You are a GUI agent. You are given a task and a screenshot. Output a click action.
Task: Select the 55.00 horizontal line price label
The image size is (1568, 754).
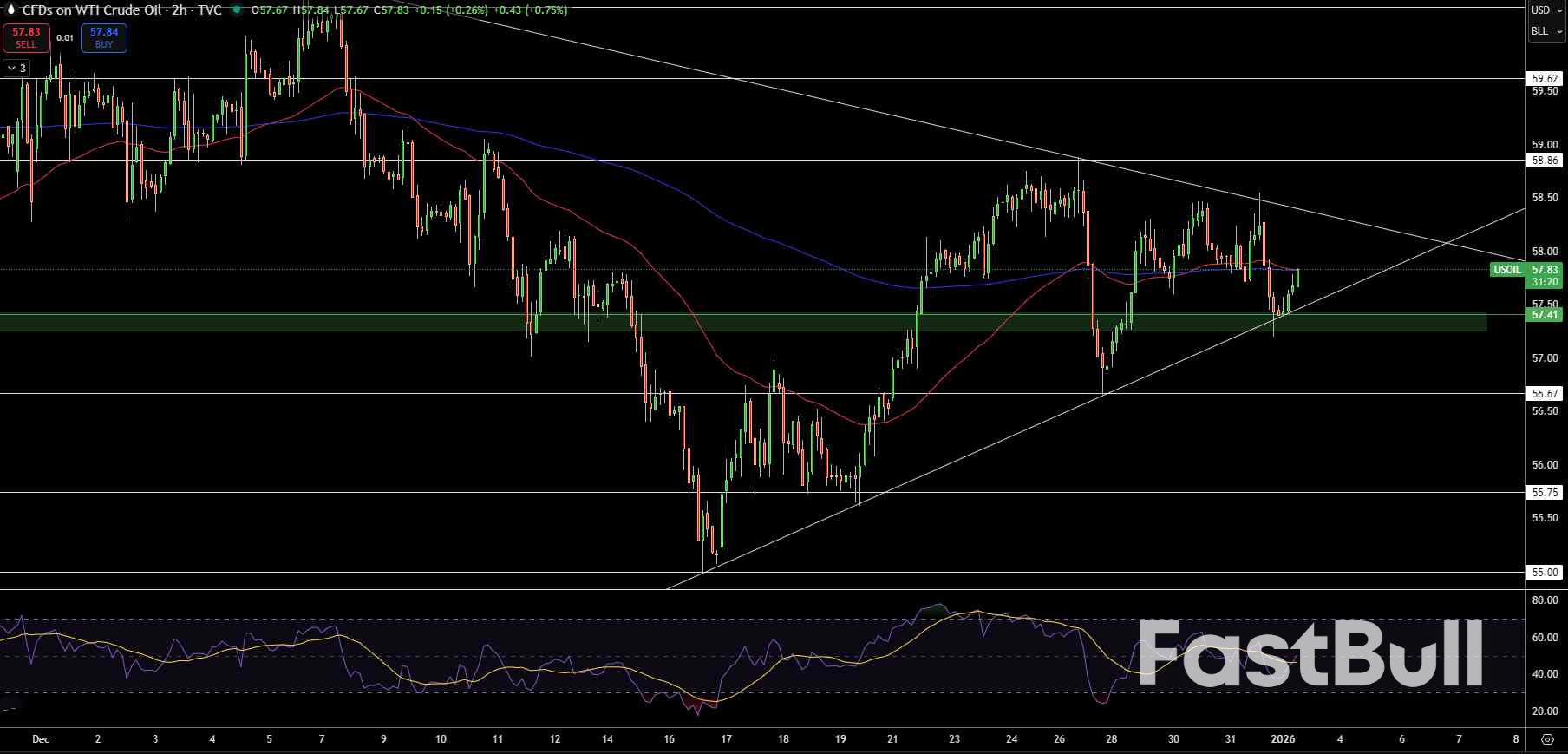pos(1545,572)
